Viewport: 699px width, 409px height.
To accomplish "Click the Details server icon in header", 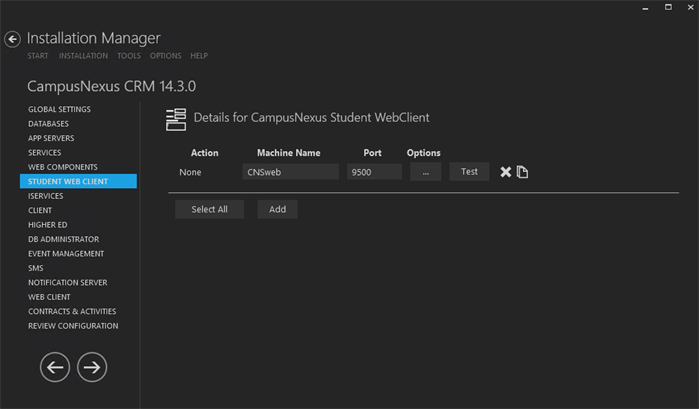I will [x=176, y=119].
